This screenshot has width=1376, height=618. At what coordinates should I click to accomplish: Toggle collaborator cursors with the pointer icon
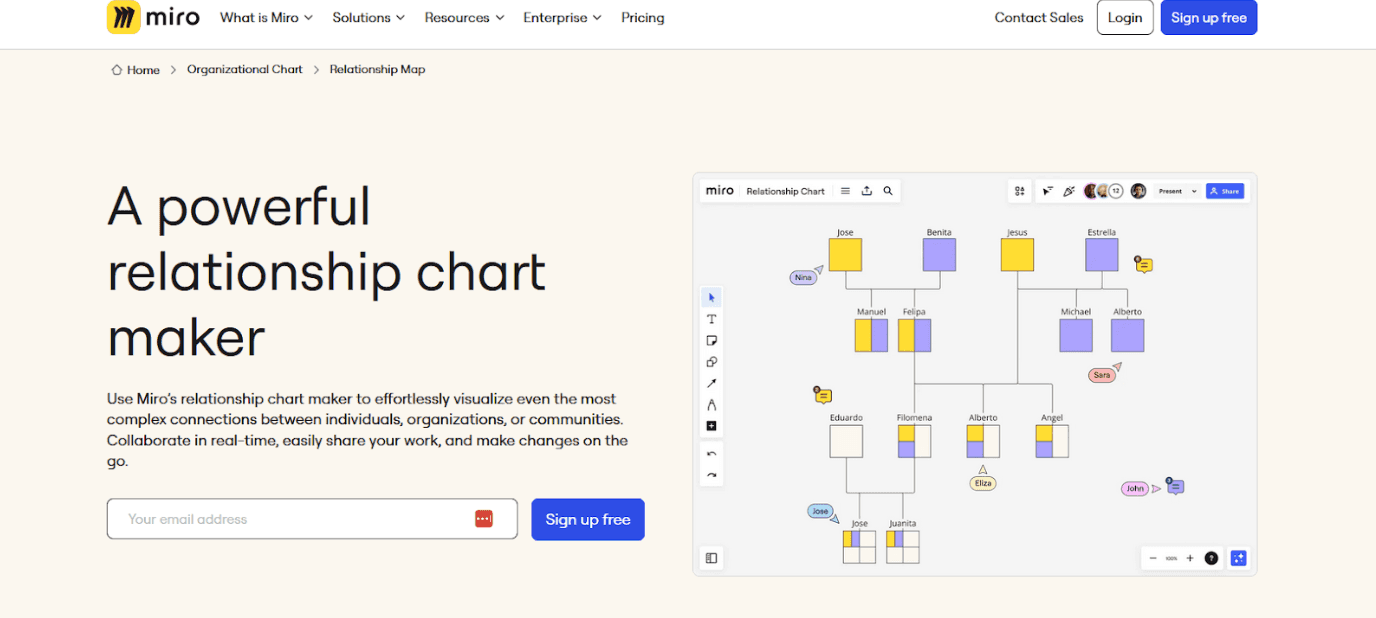click(x=1047, y=190)
